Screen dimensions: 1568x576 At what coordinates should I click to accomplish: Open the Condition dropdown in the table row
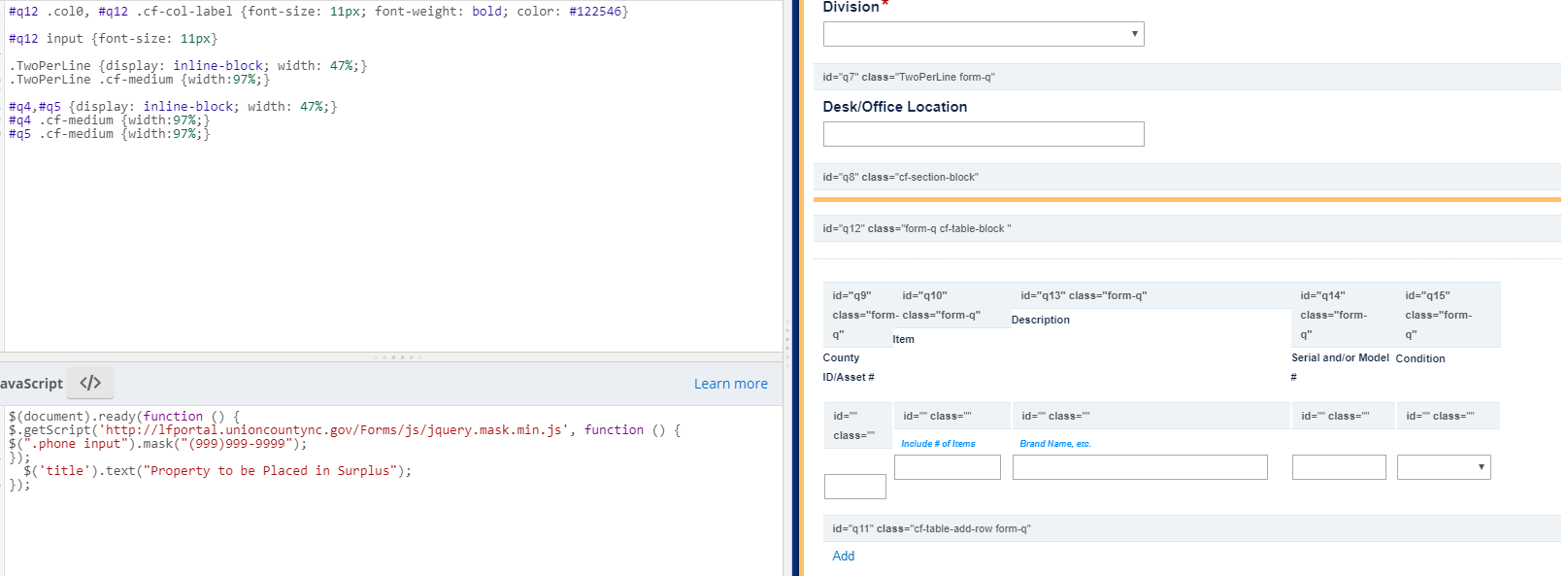click(1443, 467)
